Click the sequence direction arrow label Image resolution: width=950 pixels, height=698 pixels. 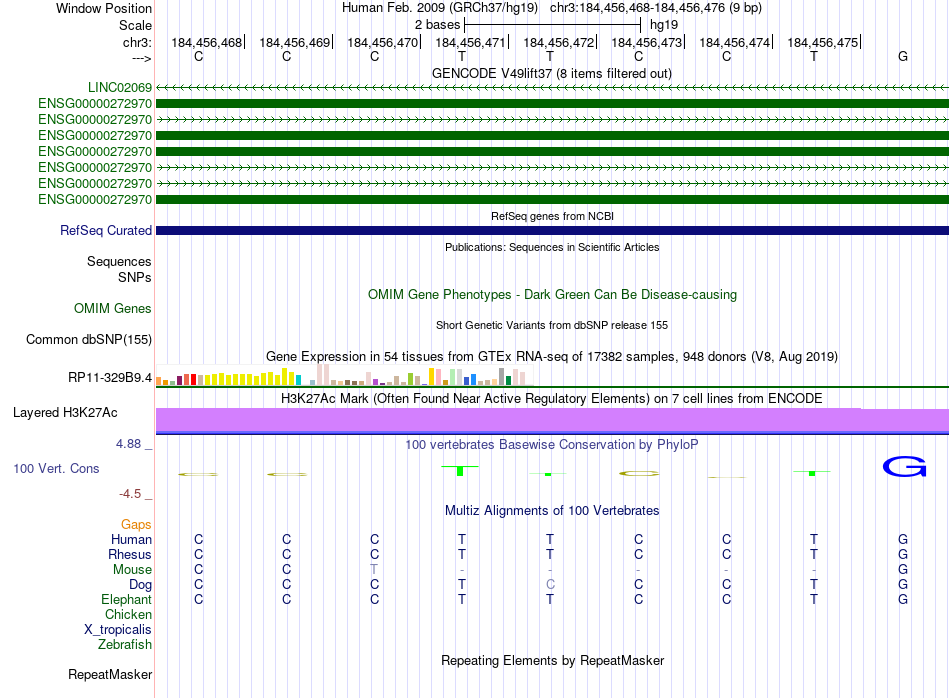tap(141, 58)
